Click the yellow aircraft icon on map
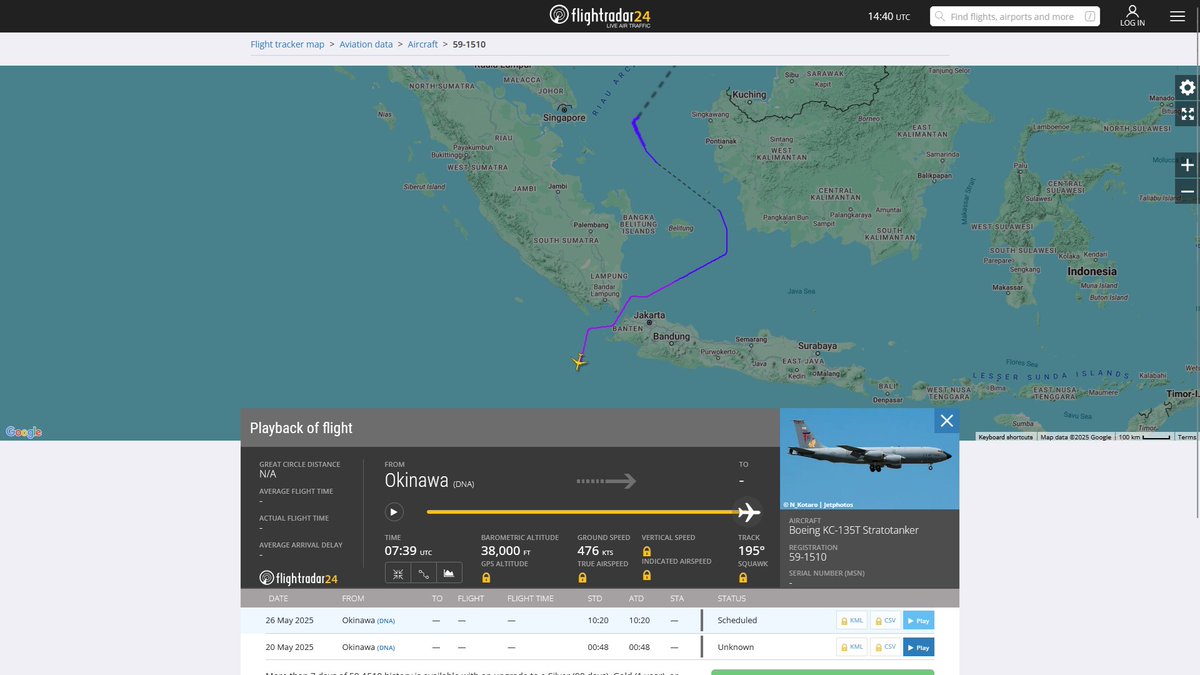Screen dimensions: 1200x675 (579, 362)
